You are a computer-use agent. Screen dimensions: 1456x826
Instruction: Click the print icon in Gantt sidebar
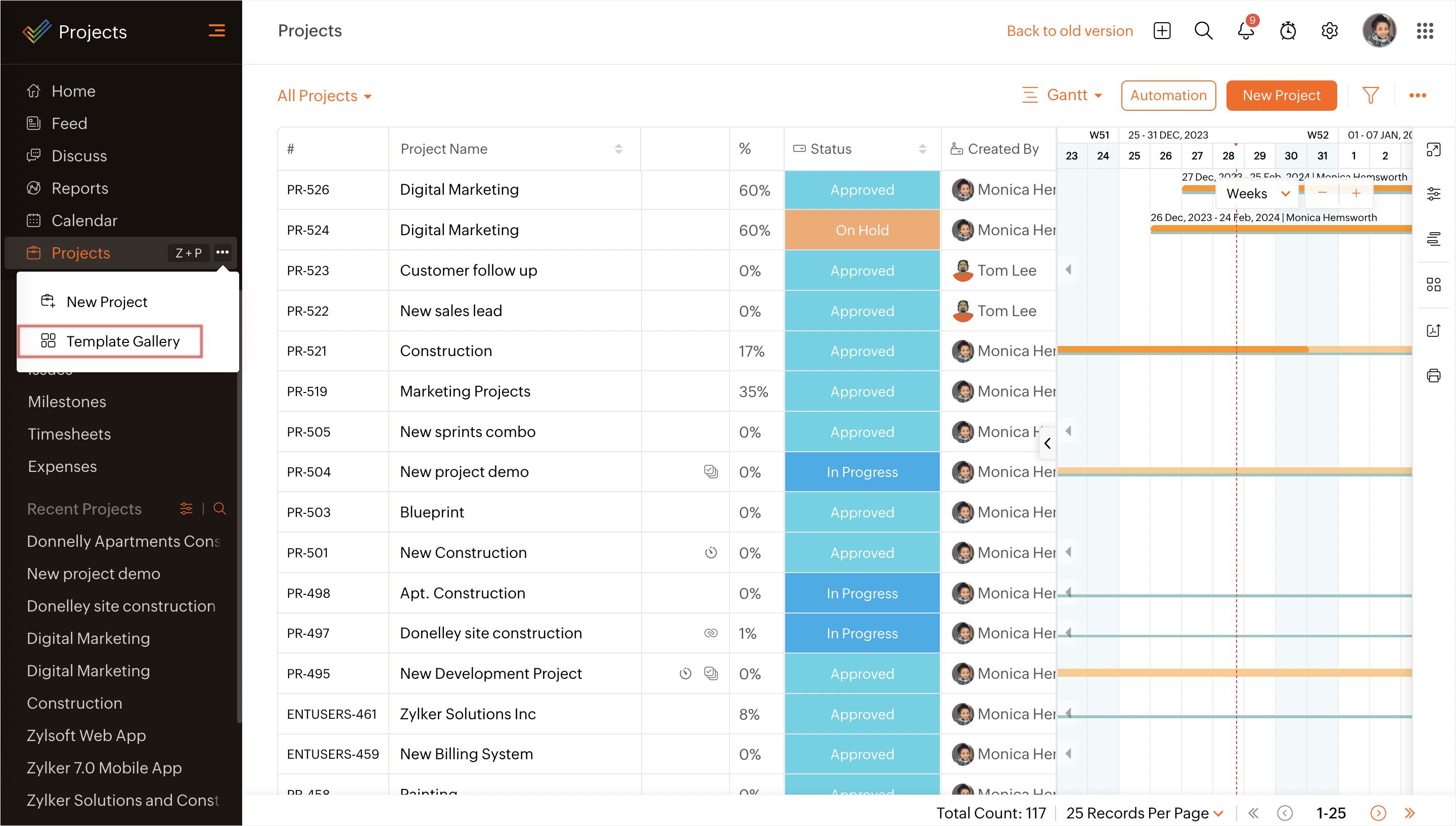1433,375
